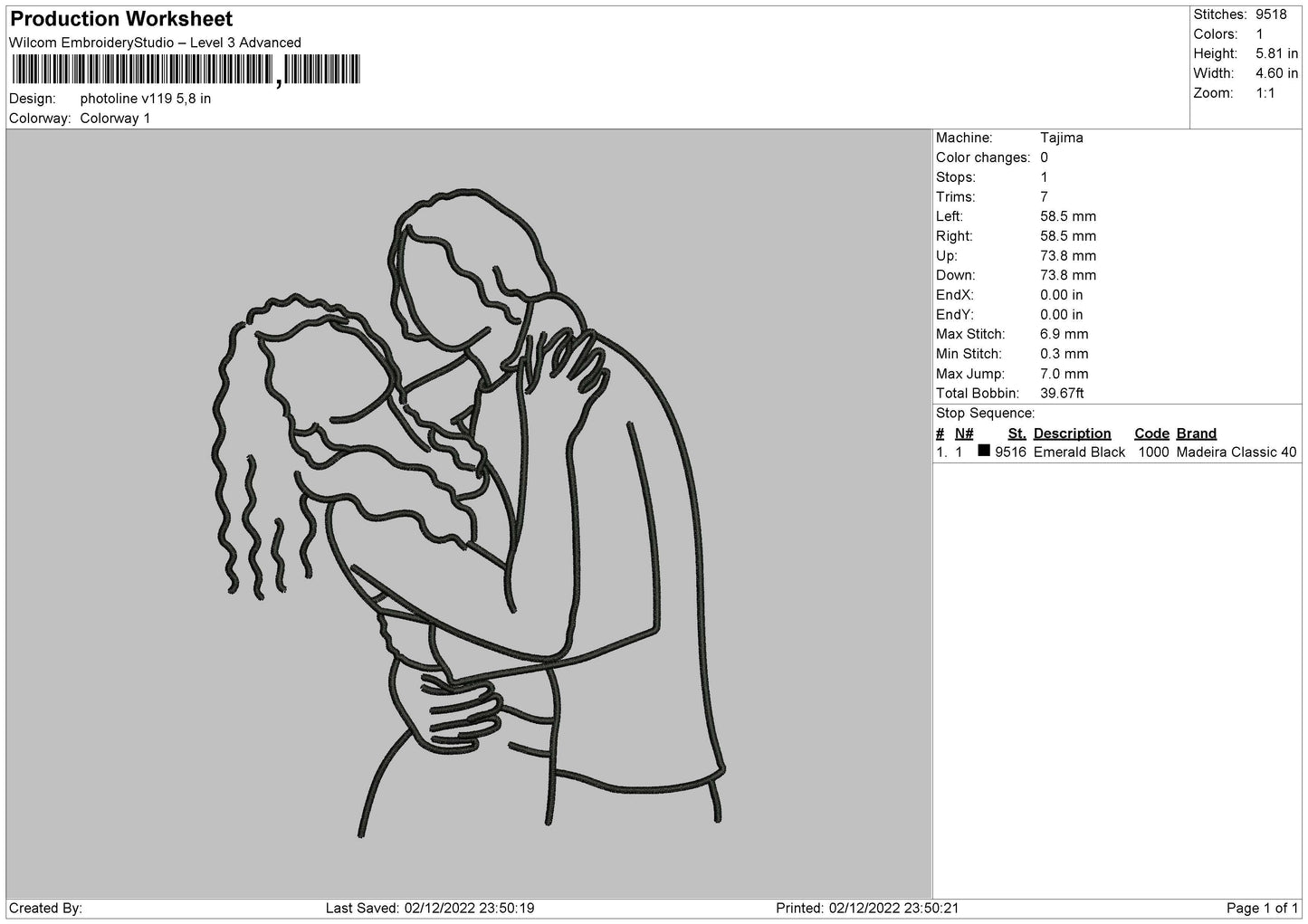Click the Color changes value 0
1308x924 pixels.
click(x=1044, y=157)
